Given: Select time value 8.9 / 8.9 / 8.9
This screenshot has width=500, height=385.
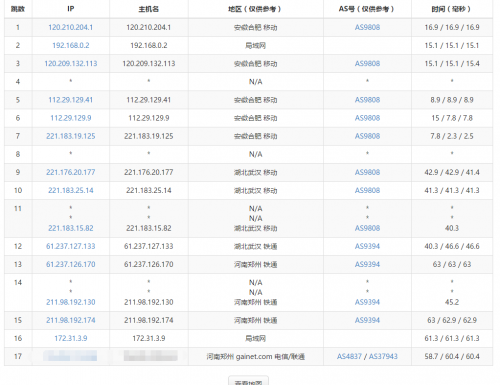Looking at the screenshot, I should tap(452, 100).
